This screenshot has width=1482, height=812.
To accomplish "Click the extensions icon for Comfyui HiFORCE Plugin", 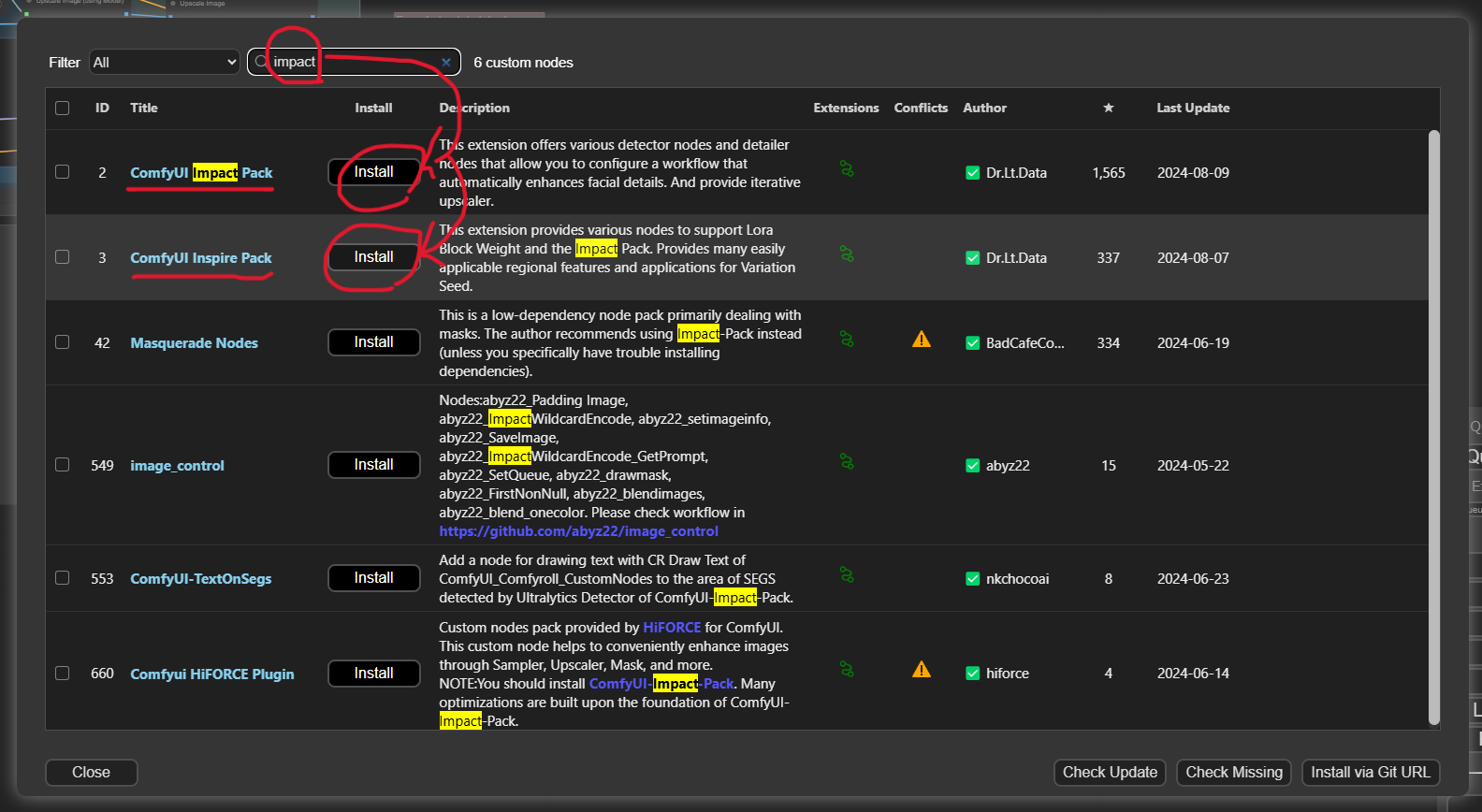I will point(847,670).
